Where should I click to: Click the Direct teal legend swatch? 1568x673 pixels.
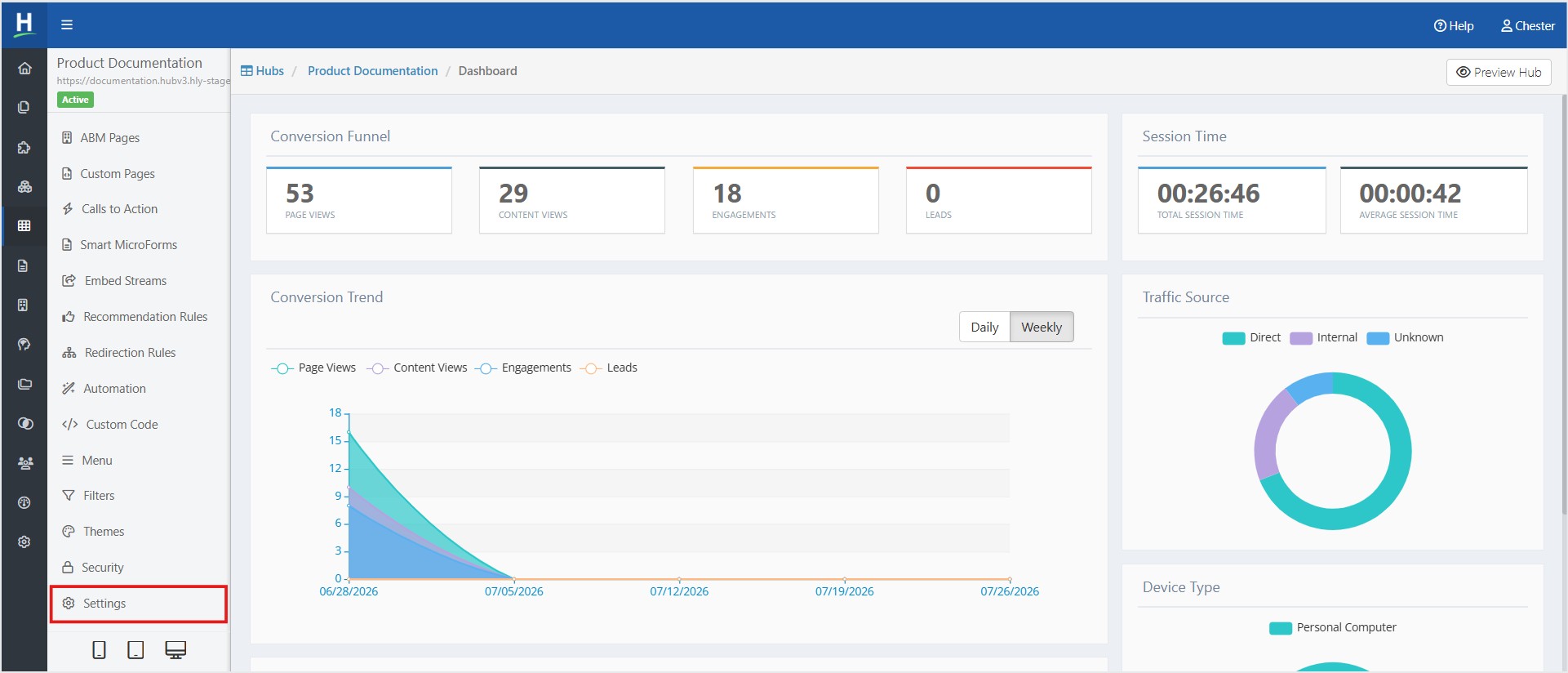point(1233,338)
